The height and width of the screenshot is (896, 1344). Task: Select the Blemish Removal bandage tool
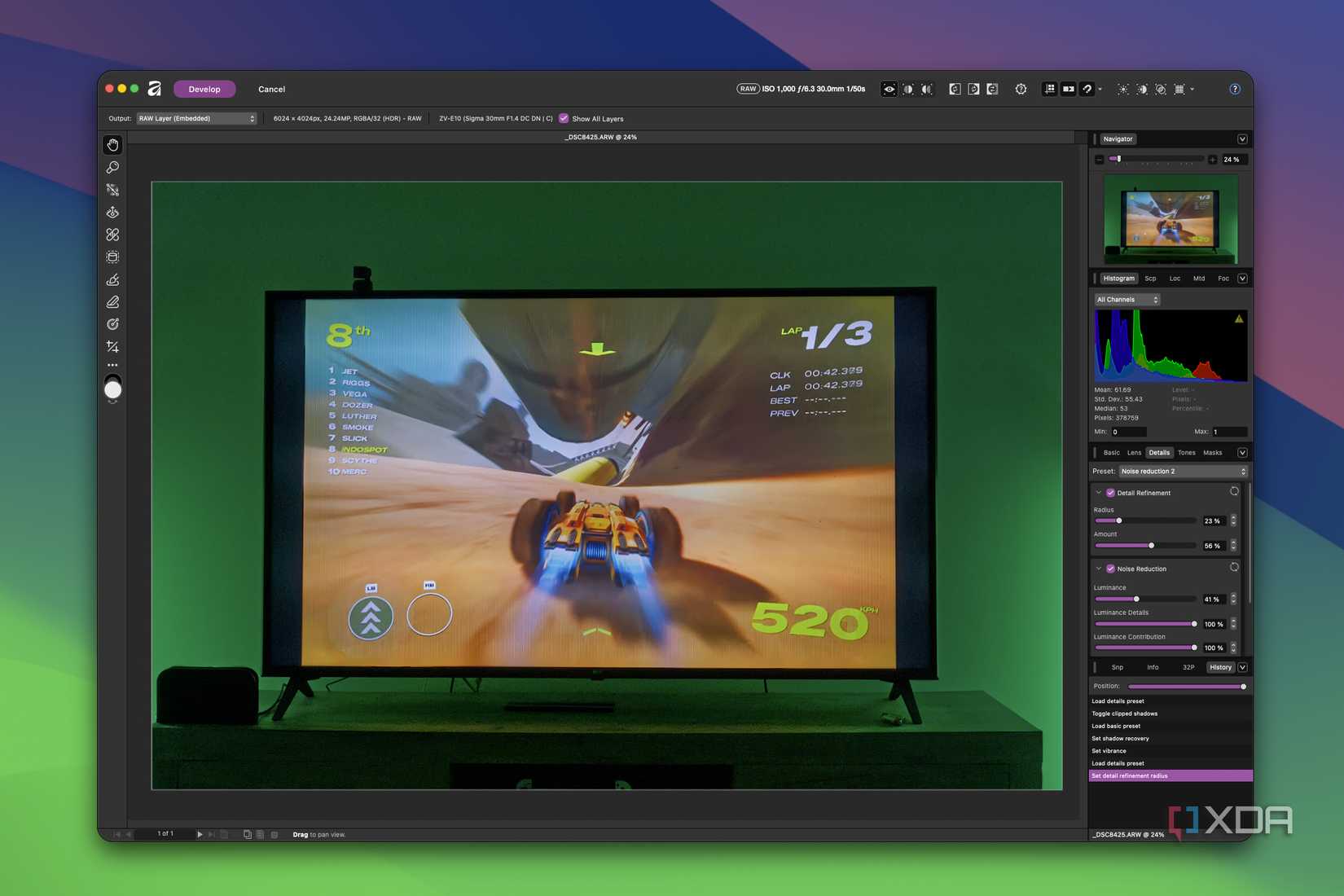[x=112, y=235]
